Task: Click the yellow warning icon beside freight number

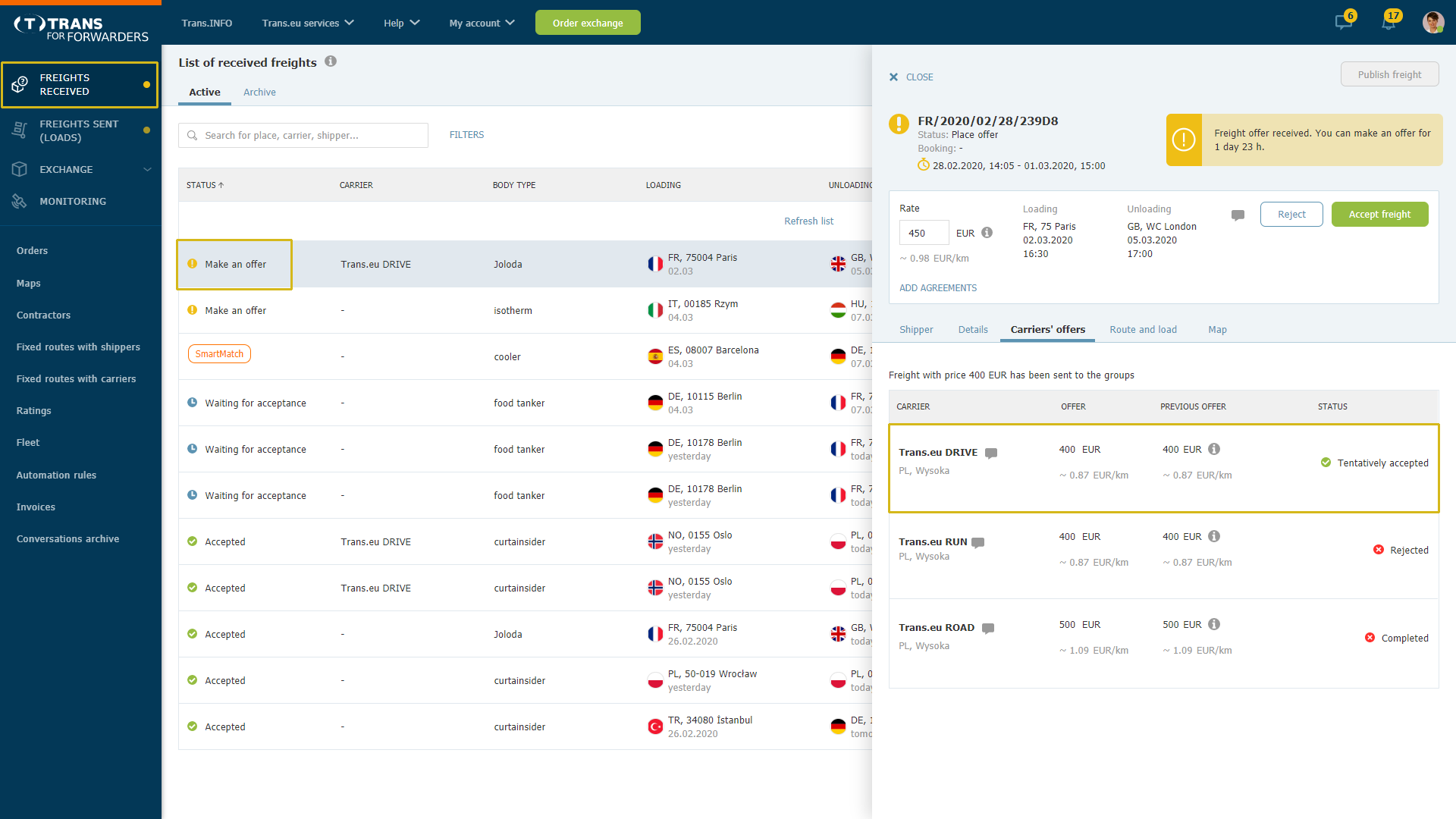Action: click(x=899, y=124)
